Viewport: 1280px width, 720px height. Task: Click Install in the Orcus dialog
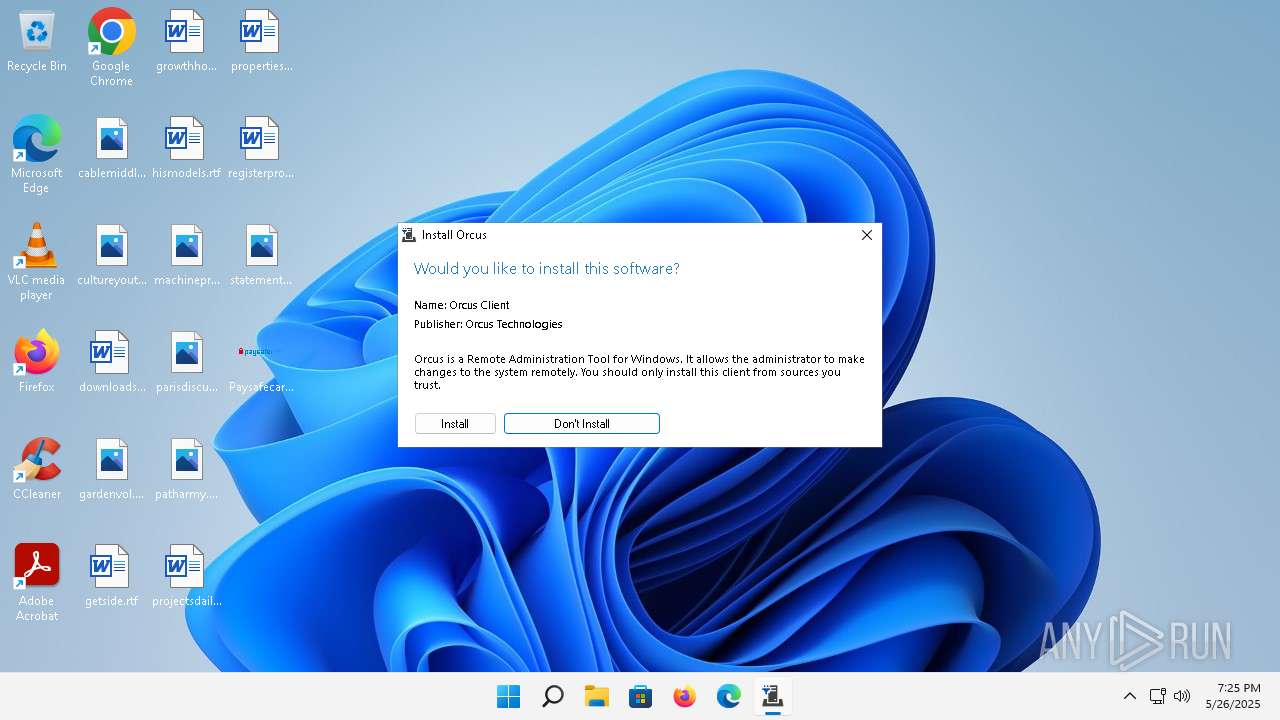point(455,424)
